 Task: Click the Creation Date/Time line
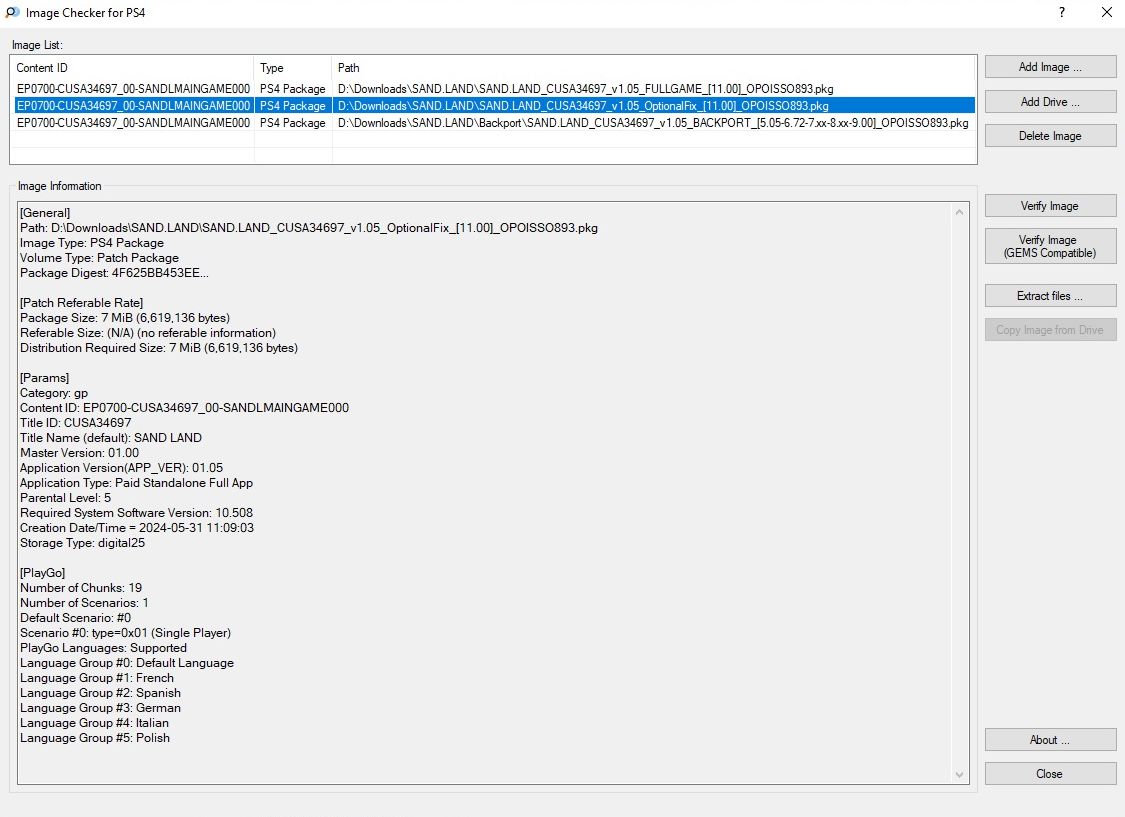[x=136, y=528]
